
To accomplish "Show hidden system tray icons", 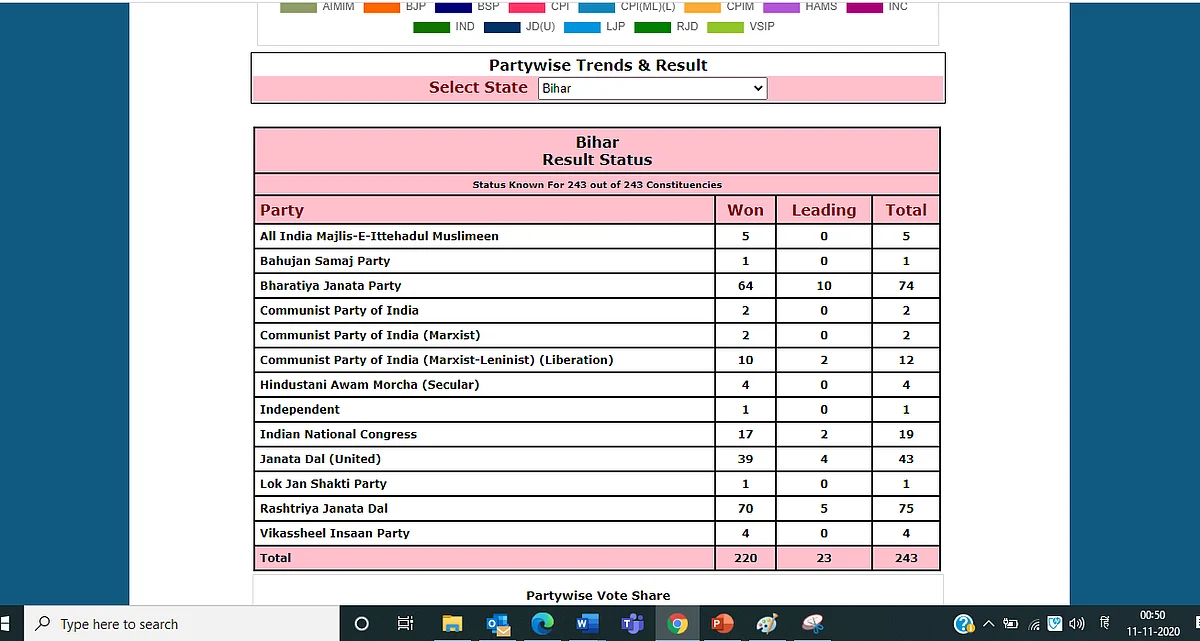I will tap(989, 623).
